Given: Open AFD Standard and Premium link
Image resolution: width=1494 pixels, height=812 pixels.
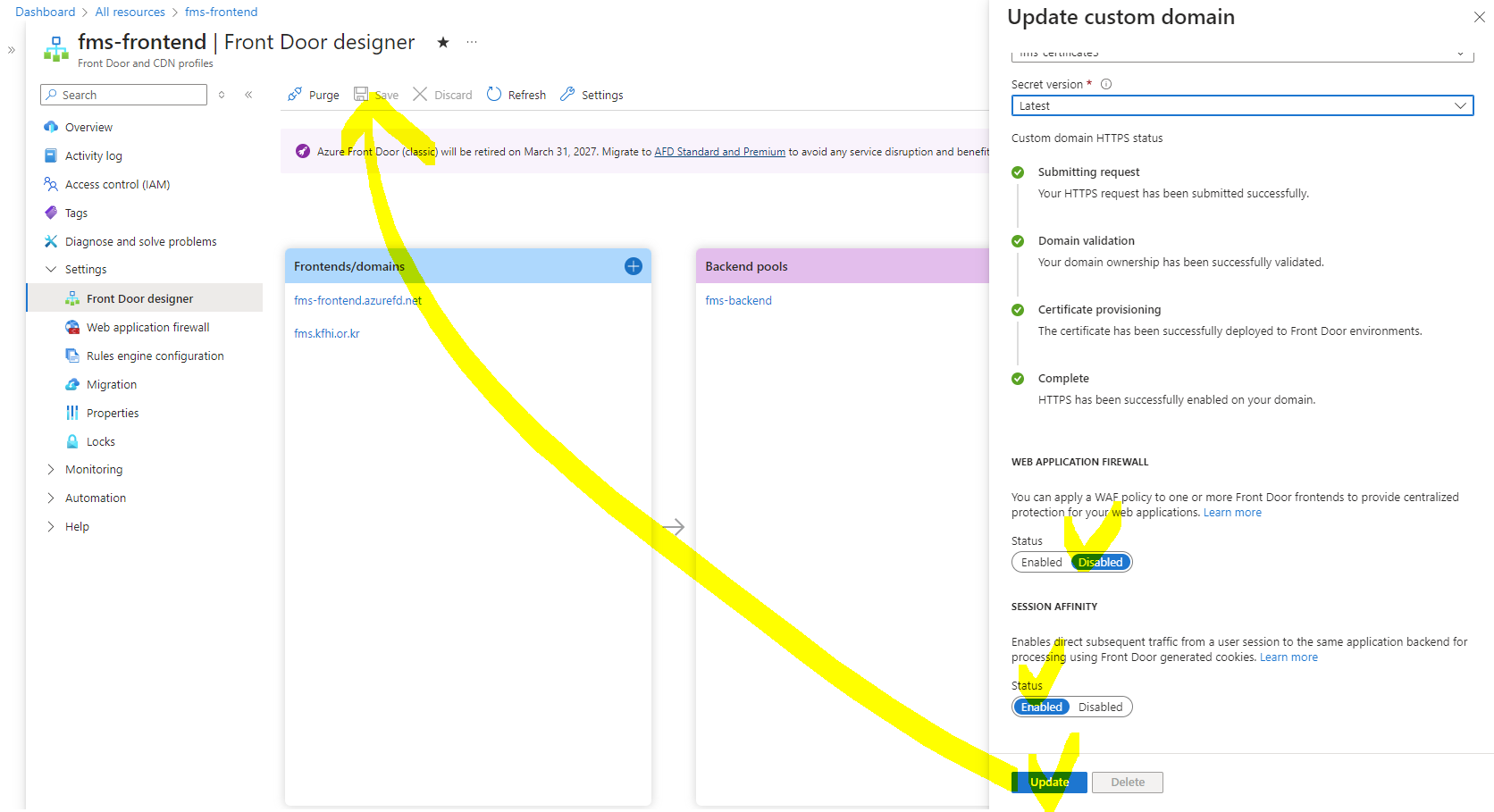Looking at the screenshot, I should 719,152.
